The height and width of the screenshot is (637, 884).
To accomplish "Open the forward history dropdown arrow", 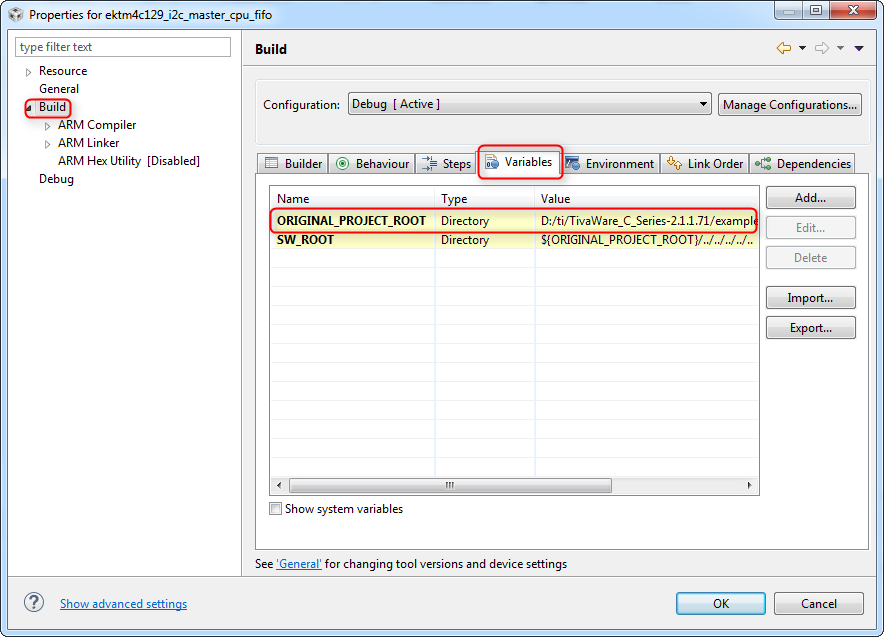I will 841,48.
